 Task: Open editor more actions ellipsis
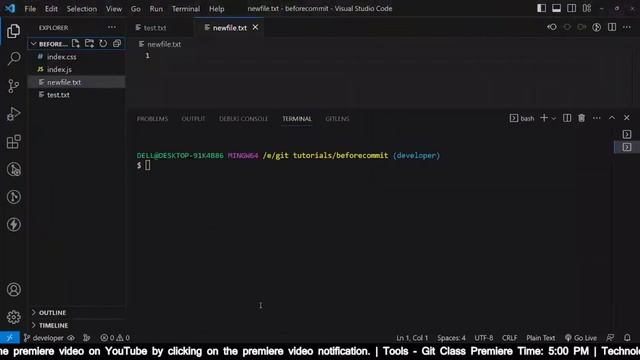click(x=627, y=27)
